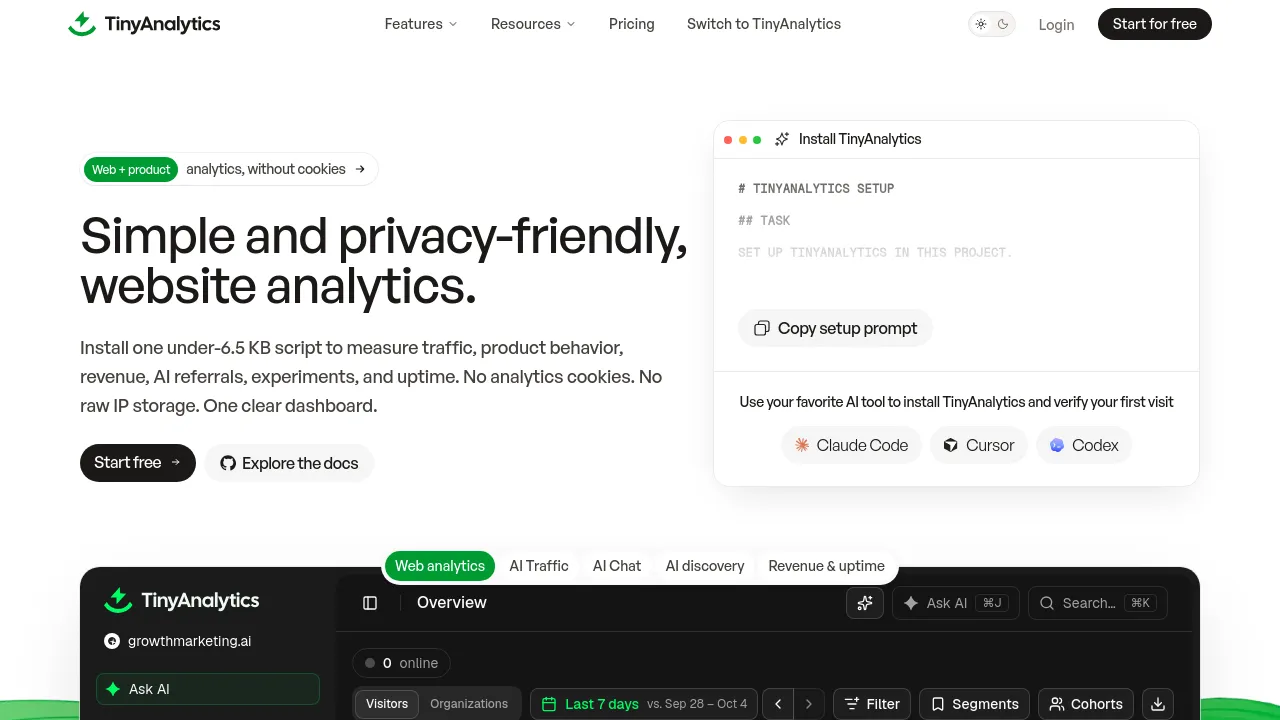Click the sparkle icon beside Install TinyAnalytics
Screen dimensions: 1280x720
(782, 139)
